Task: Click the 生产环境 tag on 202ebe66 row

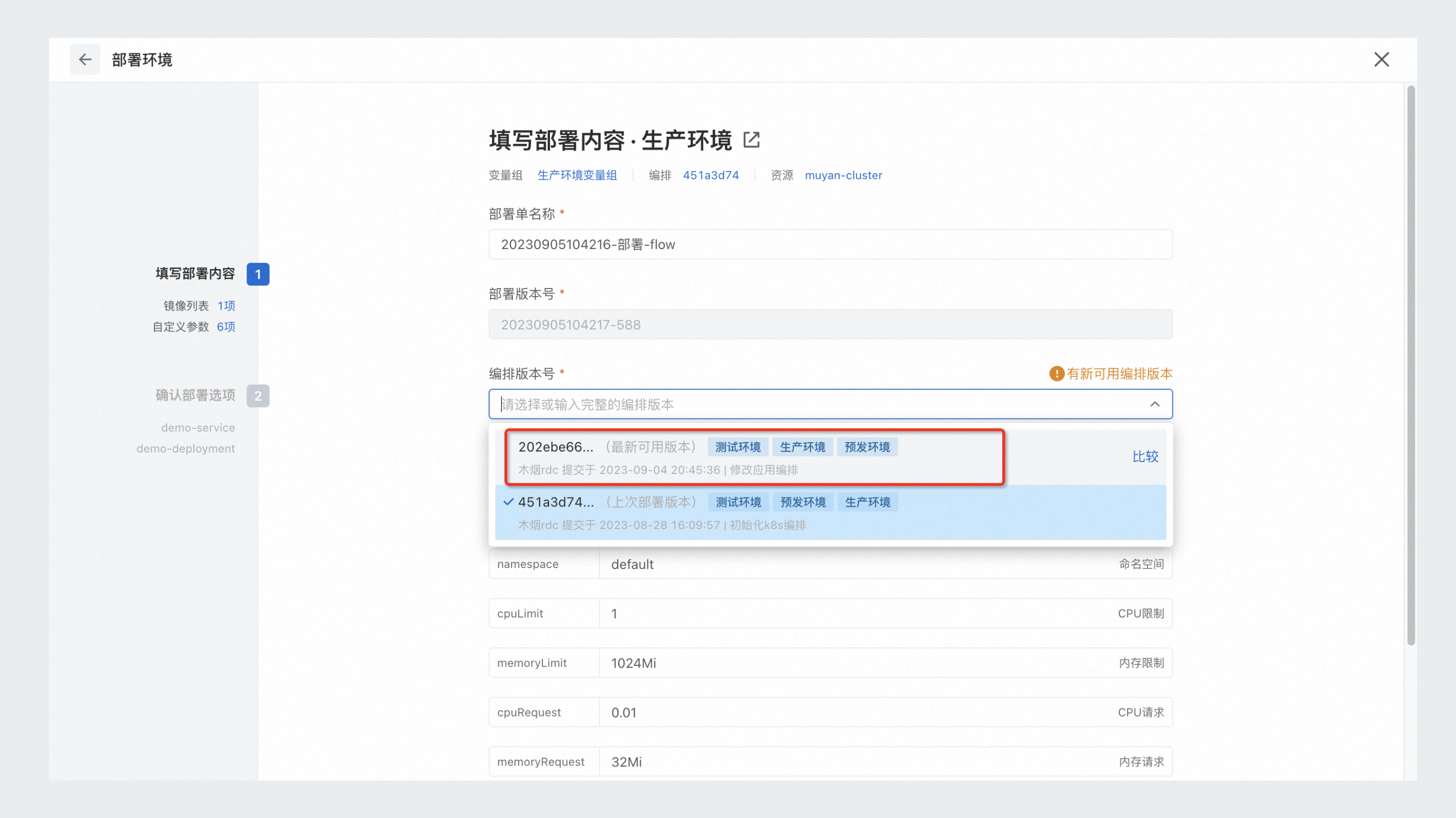Action: pyautogui.click(x=802, y=447)
